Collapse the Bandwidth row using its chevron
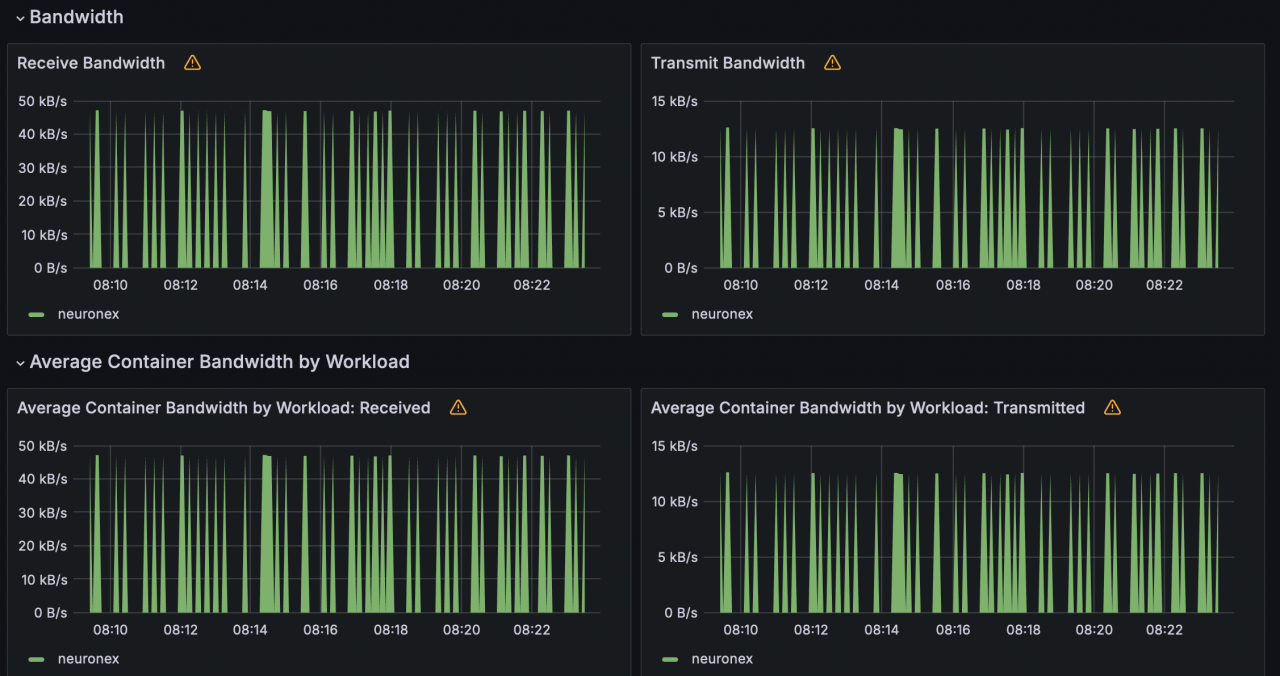The height and width of the screenshot is (676, 1280). [19, 18]
